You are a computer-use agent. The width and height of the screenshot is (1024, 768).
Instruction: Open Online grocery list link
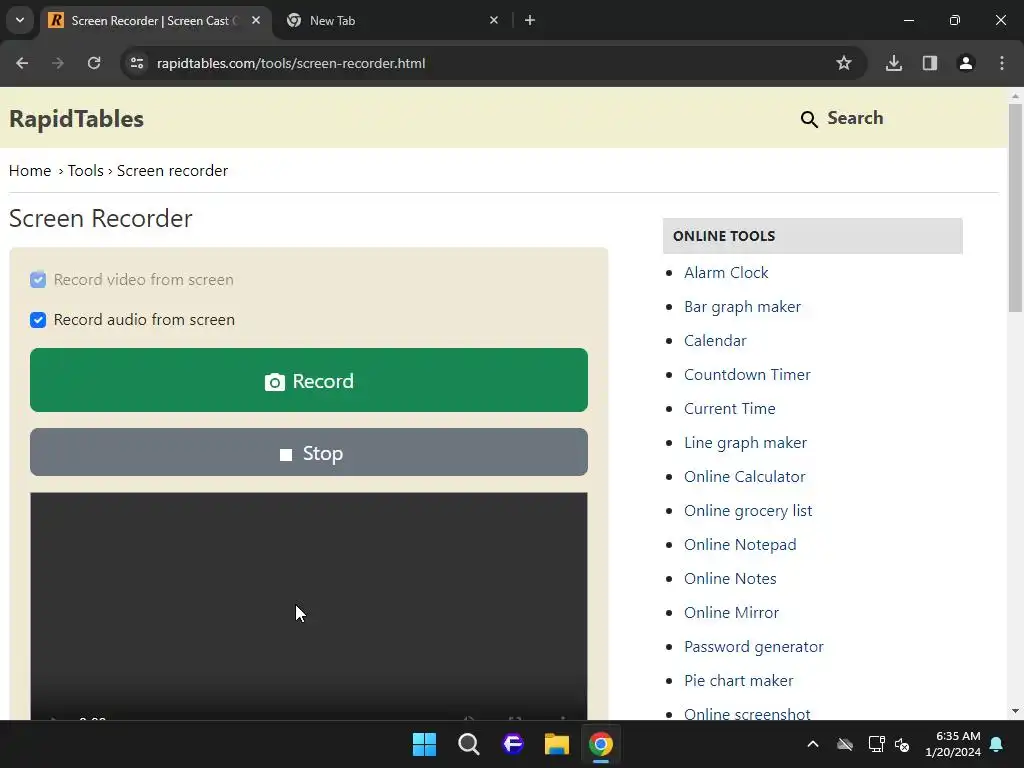[x=748, y=510]
